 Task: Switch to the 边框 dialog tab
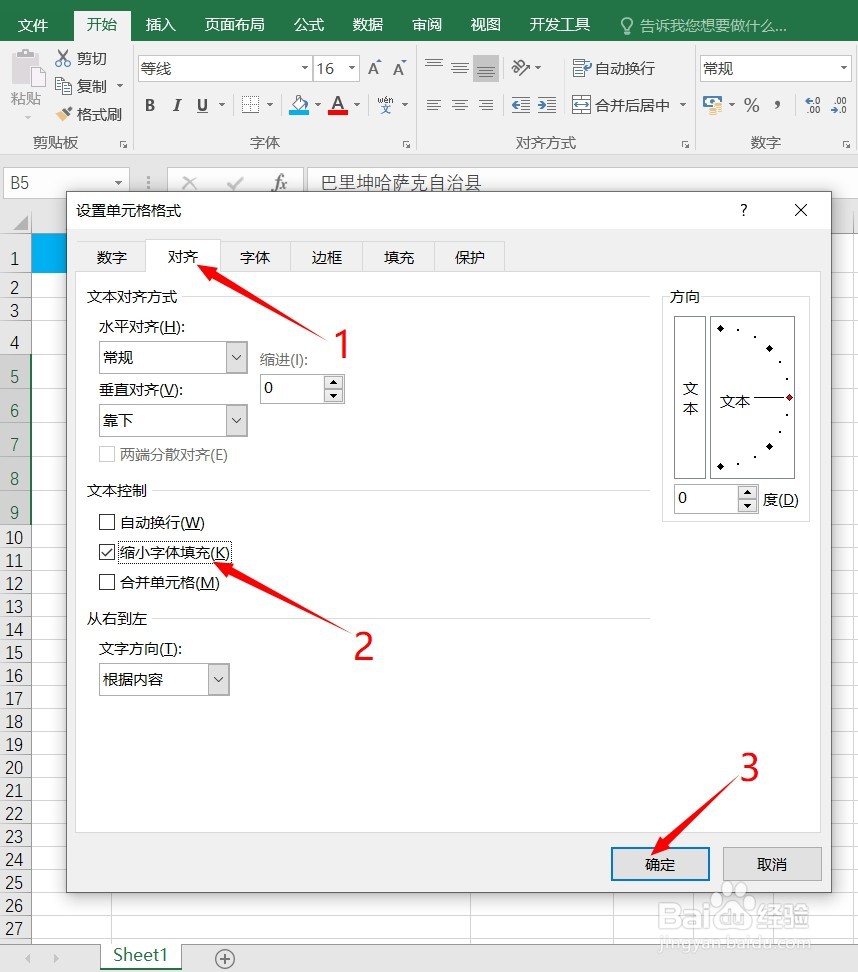(x=326, y=257)
